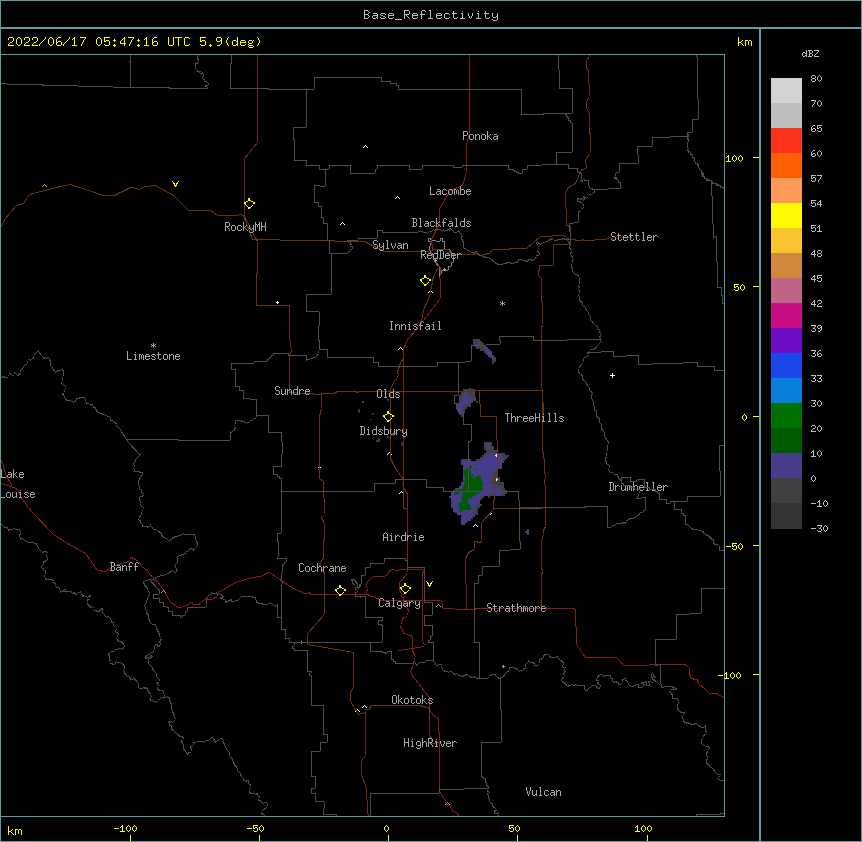This screenshot has height=842, width=862.
Task: Click the Base_Reflectivity title text
Action: [x=431, y=15]
